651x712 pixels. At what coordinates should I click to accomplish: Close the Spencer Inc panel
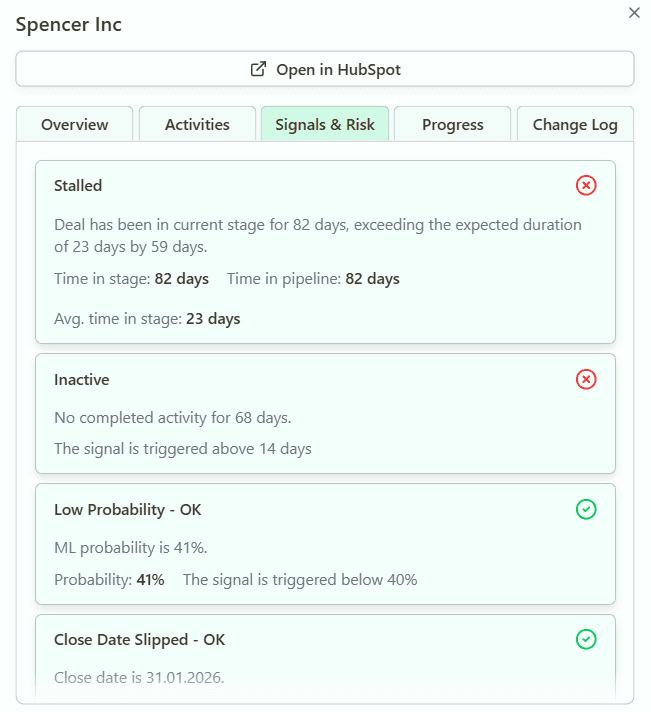[x=633, y=13]
